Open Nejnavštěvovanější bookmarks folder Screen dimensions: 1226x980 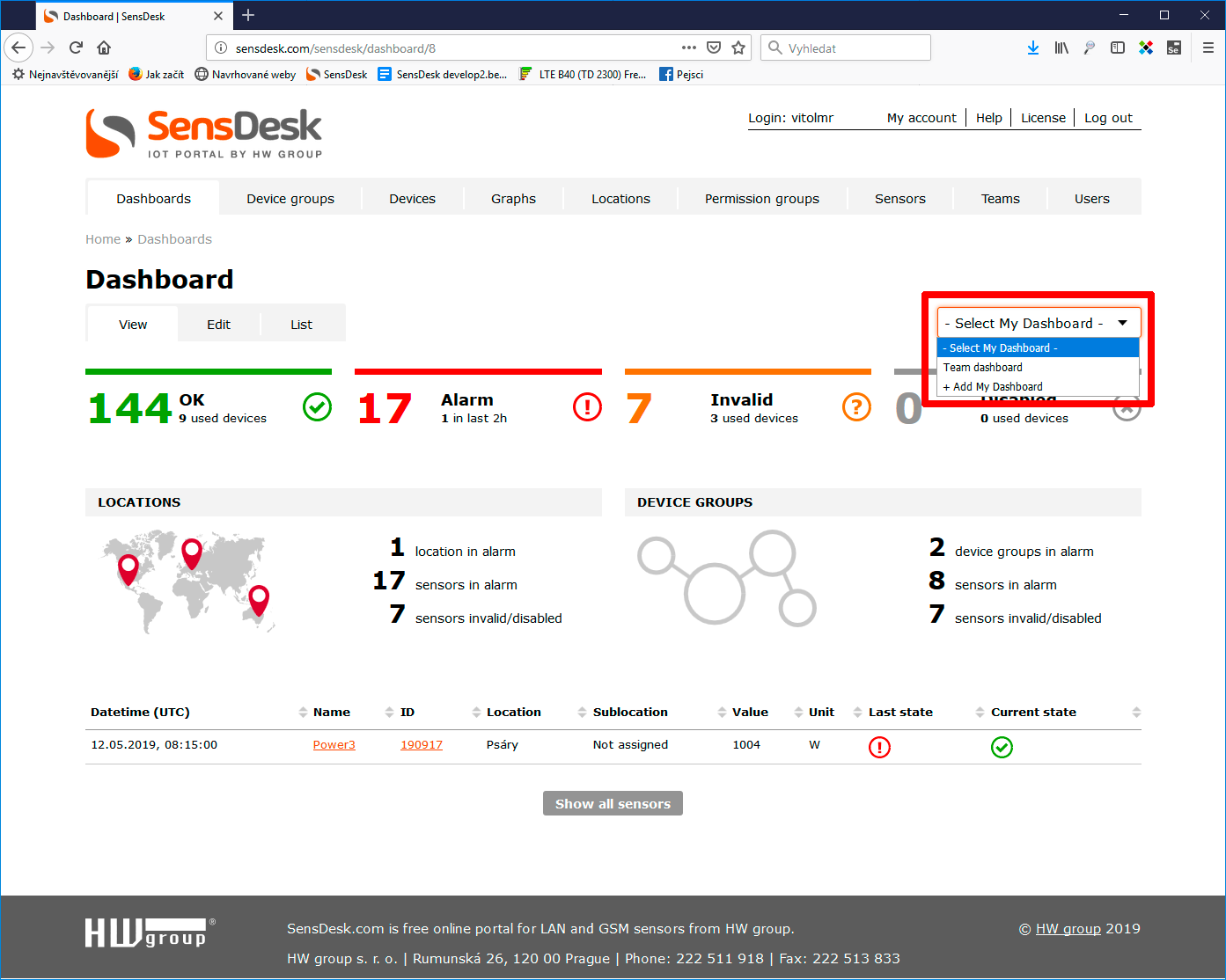click(x=65, y=74)
